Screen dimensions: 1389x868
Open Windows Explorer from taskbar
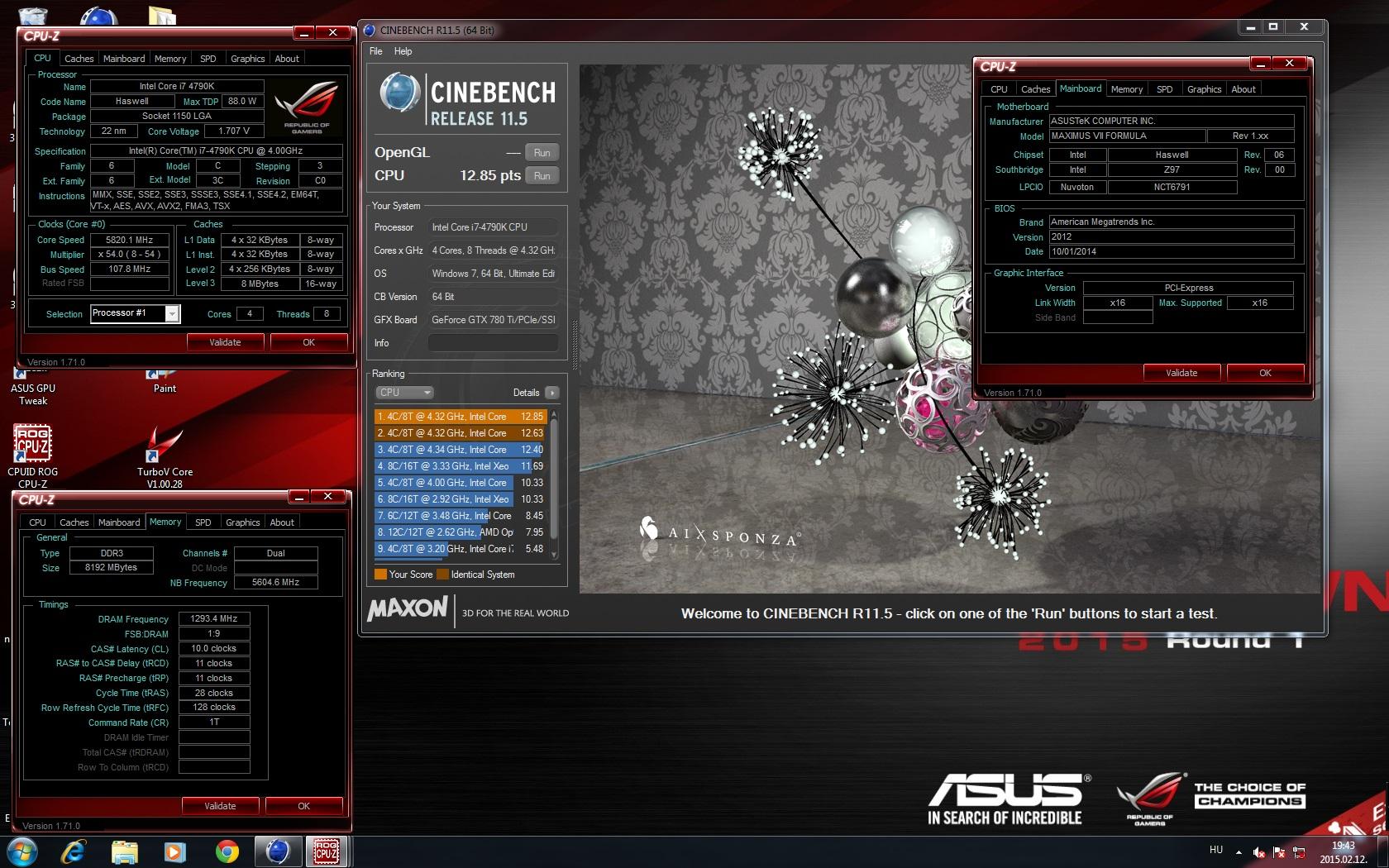tap(124, 851)
